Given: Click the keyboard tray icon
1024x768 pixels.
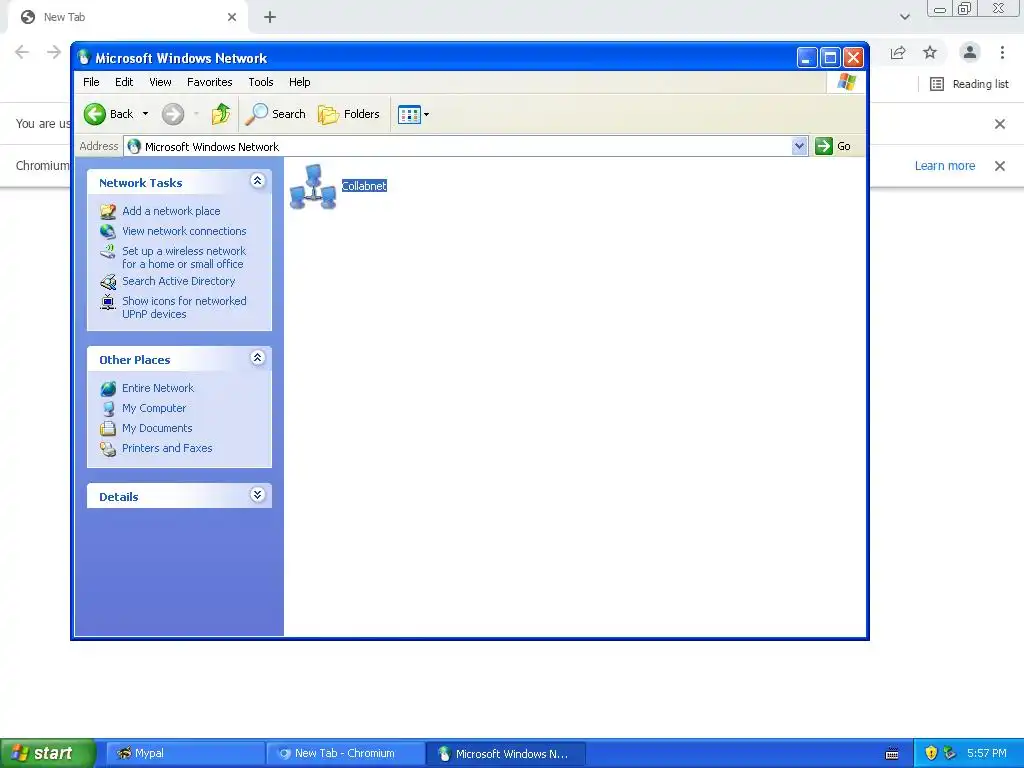Looking at the screenshot, I should coord(892,754).
